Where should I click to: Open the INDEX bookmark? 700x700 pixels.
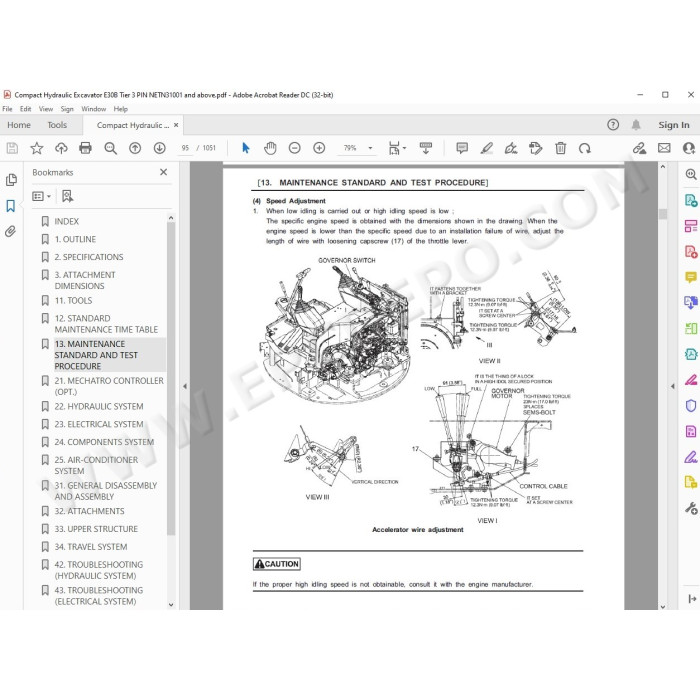[67, 221]
